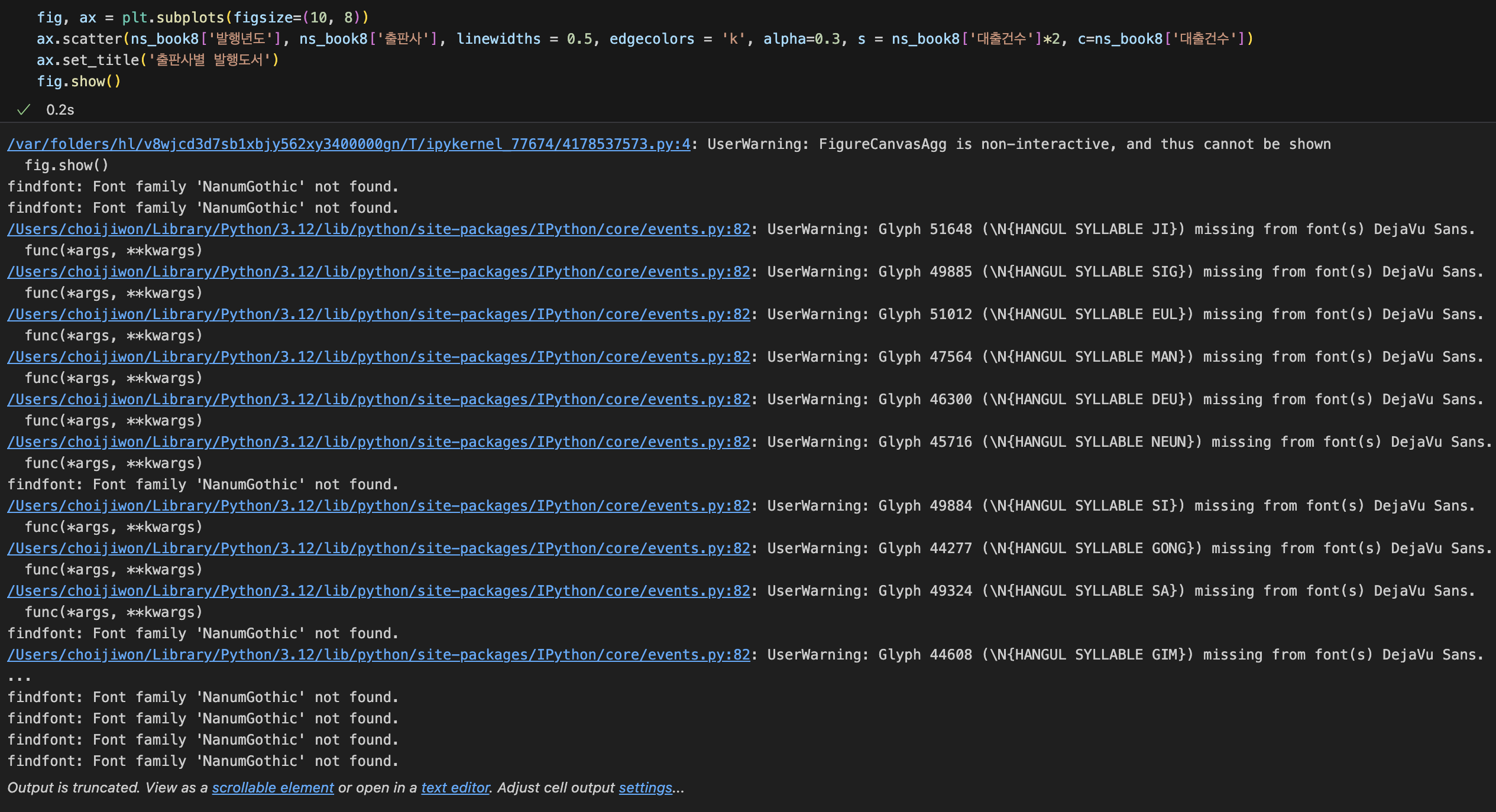Place cursor in the plt.subplots code line
Image resolution: width=1496 pixels, height=812 pixels.
point(202,18)
